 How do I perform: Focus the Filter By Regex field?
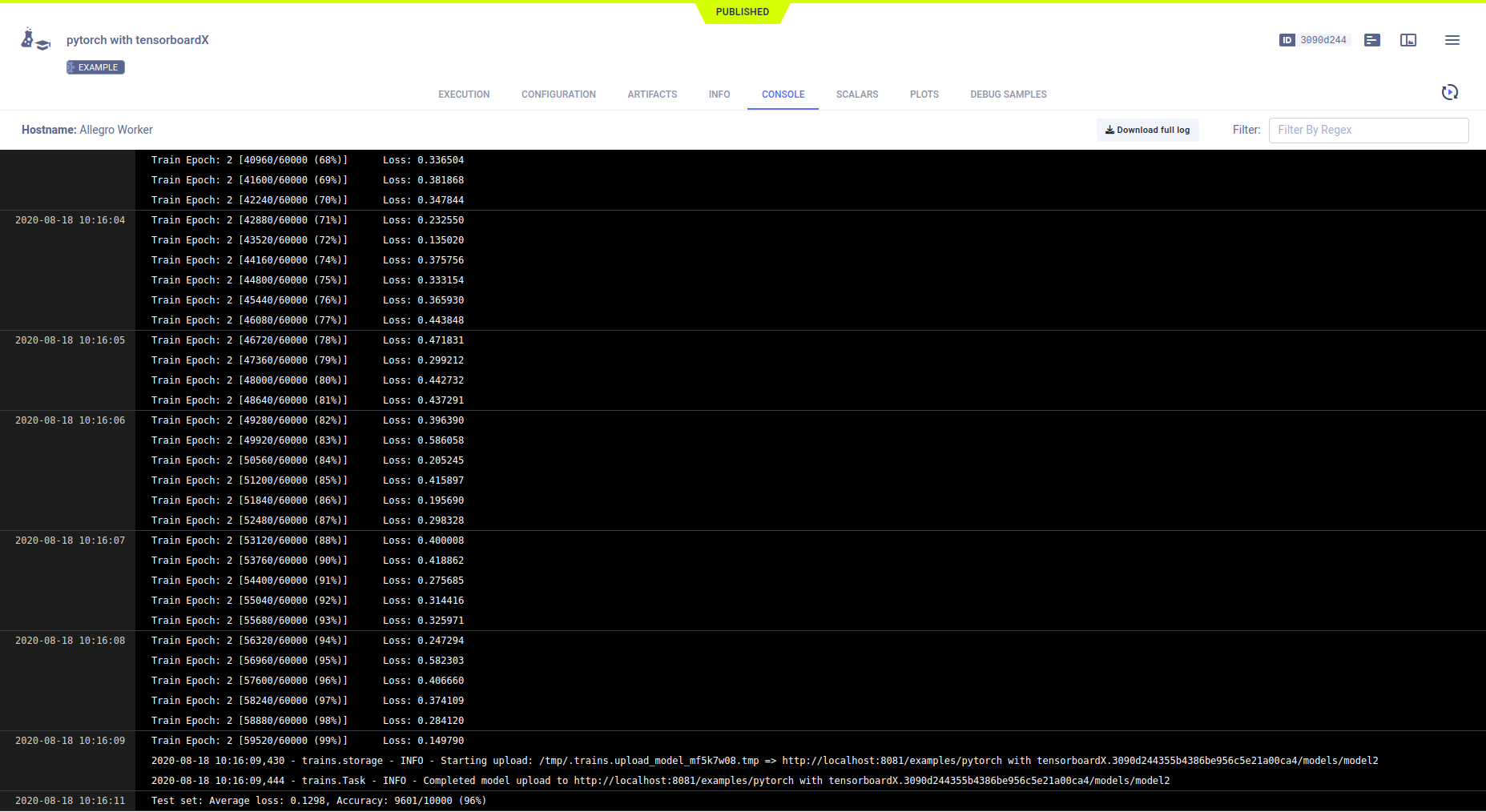[1367, 130]
